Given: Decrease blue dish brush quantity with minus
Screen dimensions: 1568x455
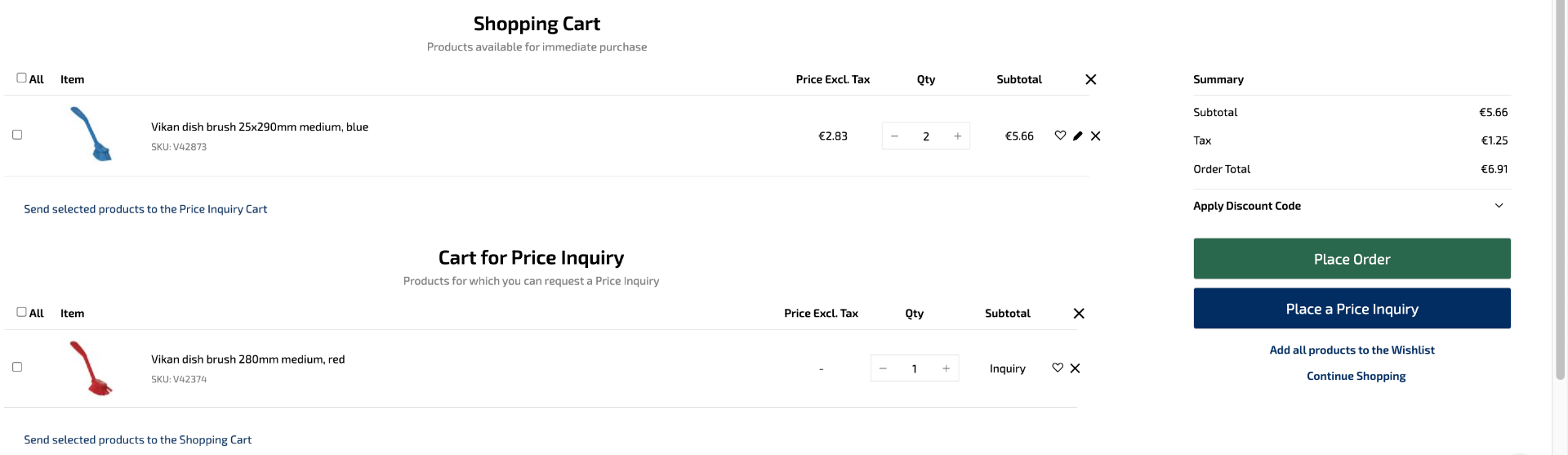Looking at the screenshot, I should click(x=895, y=136).
